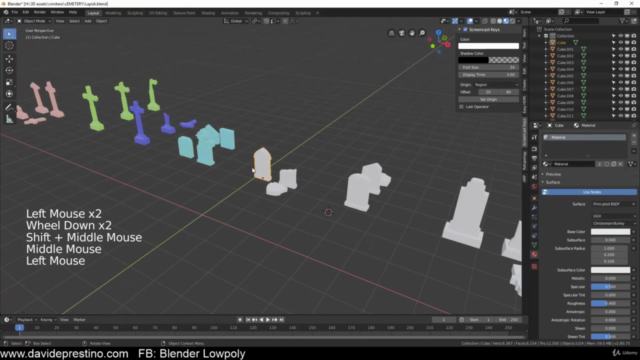Select the 3D Cursor tool

tap(9, 46)
